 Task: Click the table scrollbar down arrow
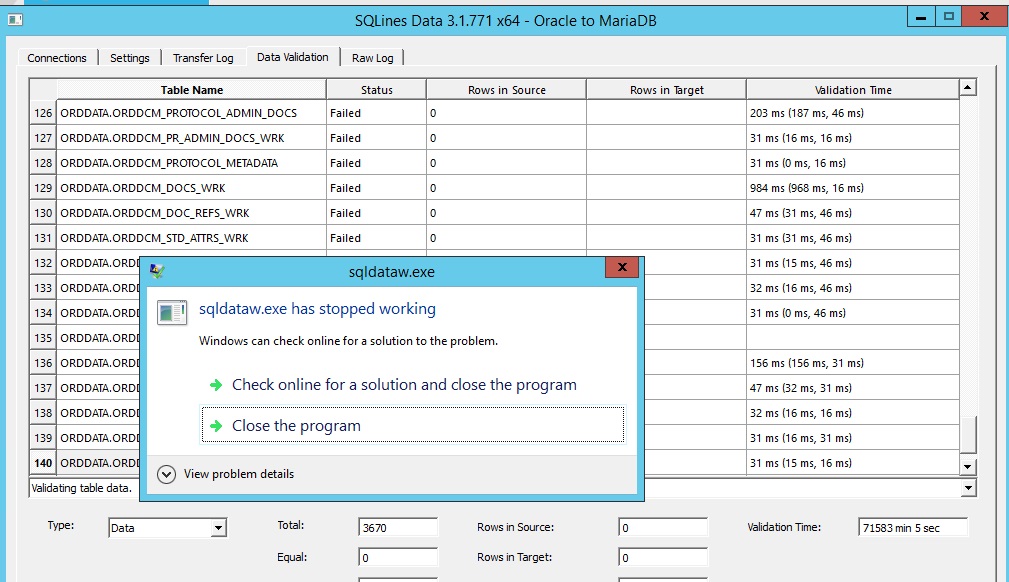(x=967, y=467)
